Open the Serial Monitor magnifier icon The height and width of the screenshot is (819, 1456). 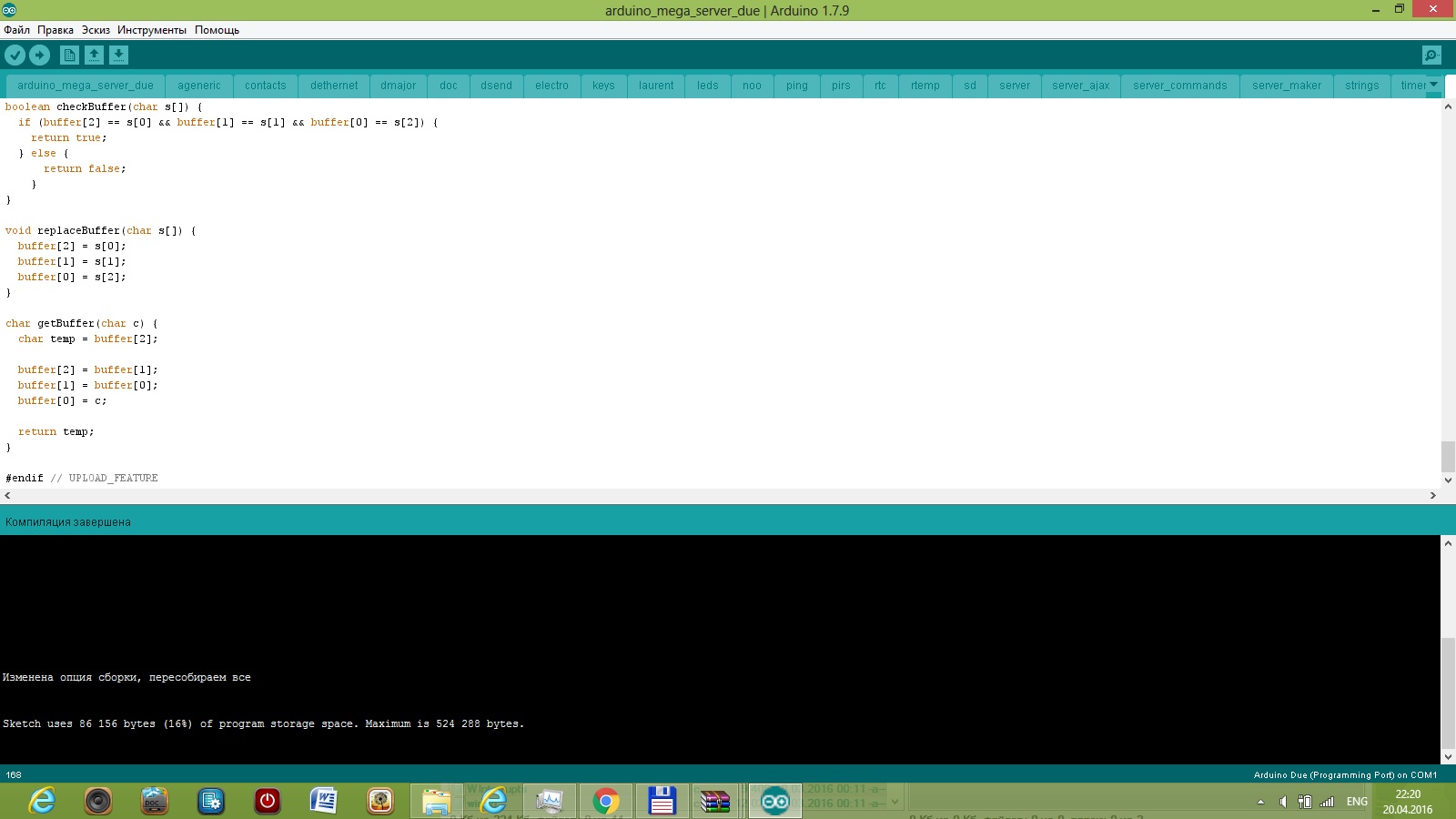point(1431,56)
